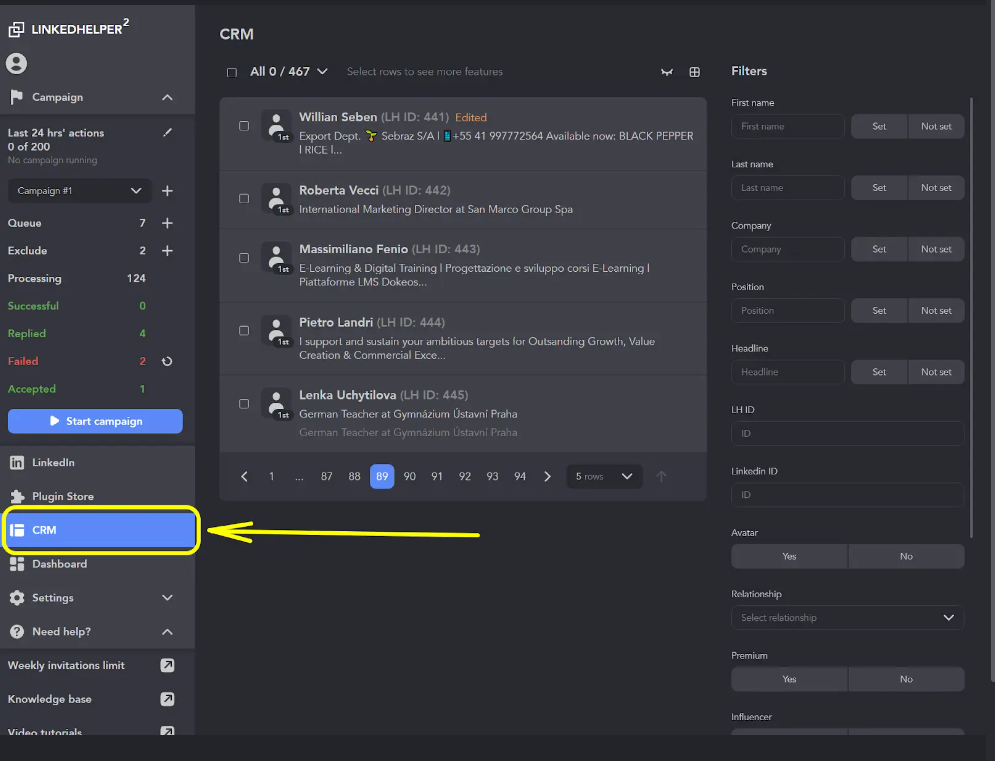Click the plus icon next to Queue
The image size is (995, 761).
167,222
